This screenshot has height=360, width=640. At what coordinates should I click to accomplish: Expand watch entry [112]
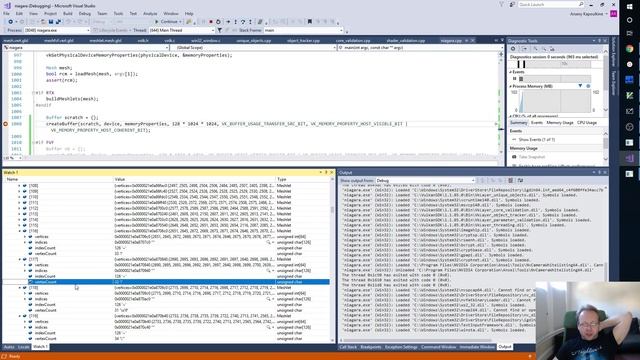pyautogui.click(x=19, y=208)
